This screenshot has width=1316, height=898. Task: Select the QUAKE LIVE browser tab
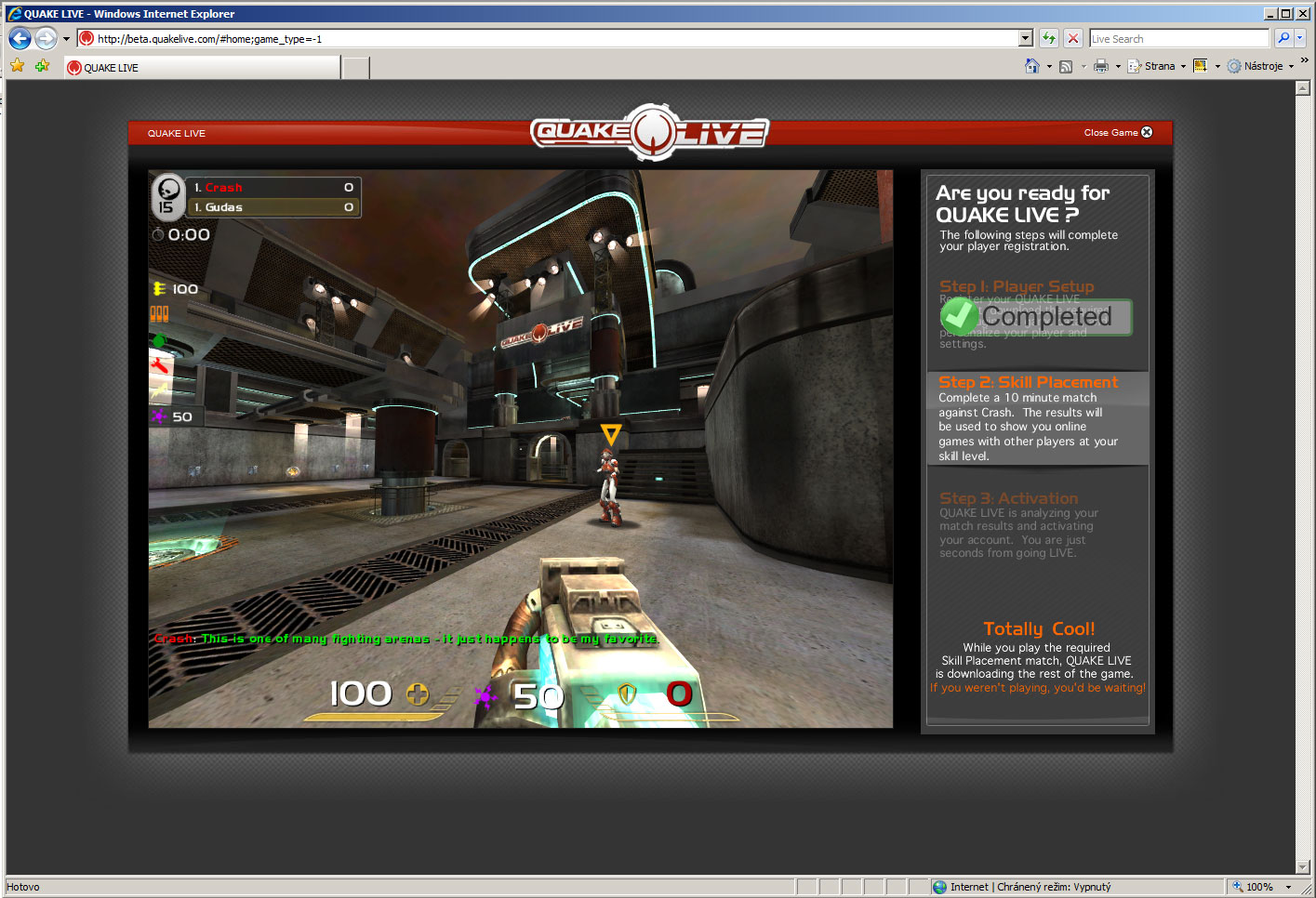203,67
